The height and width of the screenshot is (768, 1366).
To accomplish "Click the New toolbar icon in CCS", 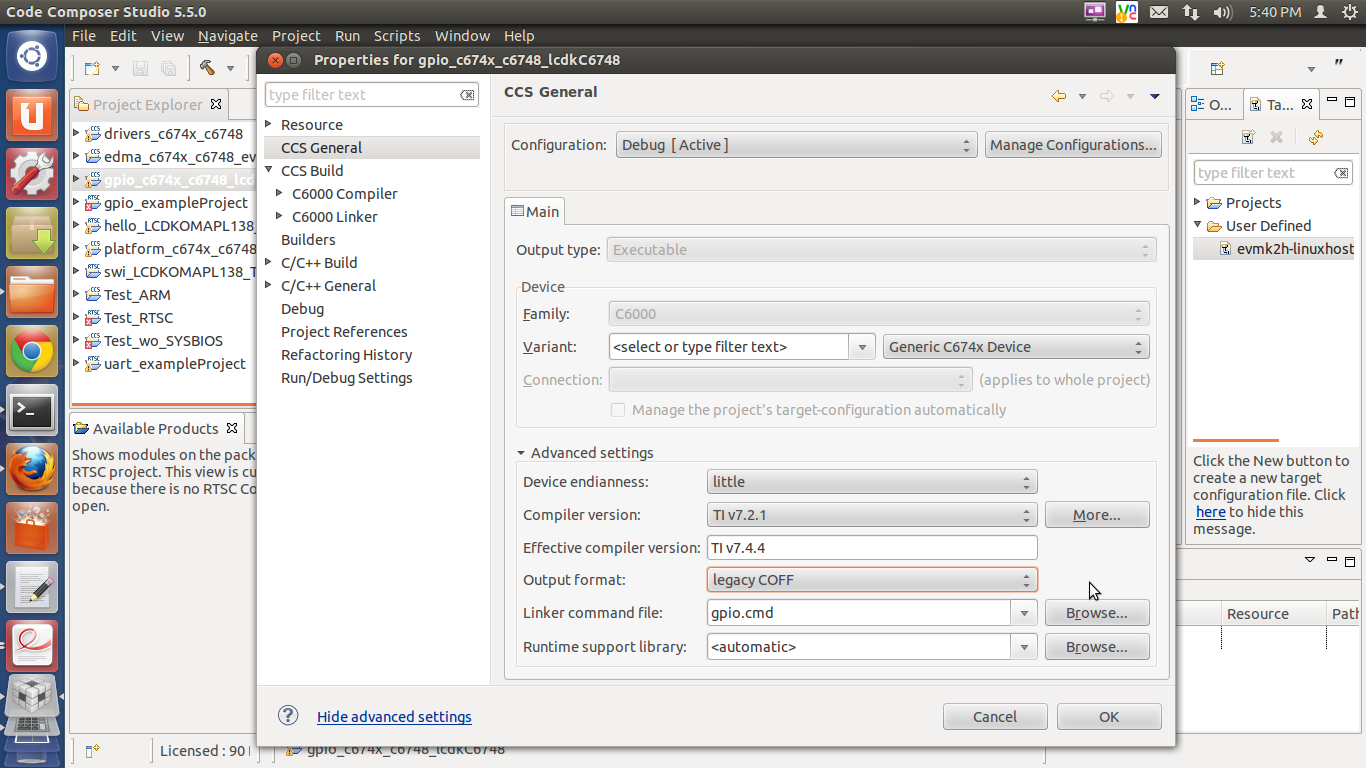I will [92, 68].
